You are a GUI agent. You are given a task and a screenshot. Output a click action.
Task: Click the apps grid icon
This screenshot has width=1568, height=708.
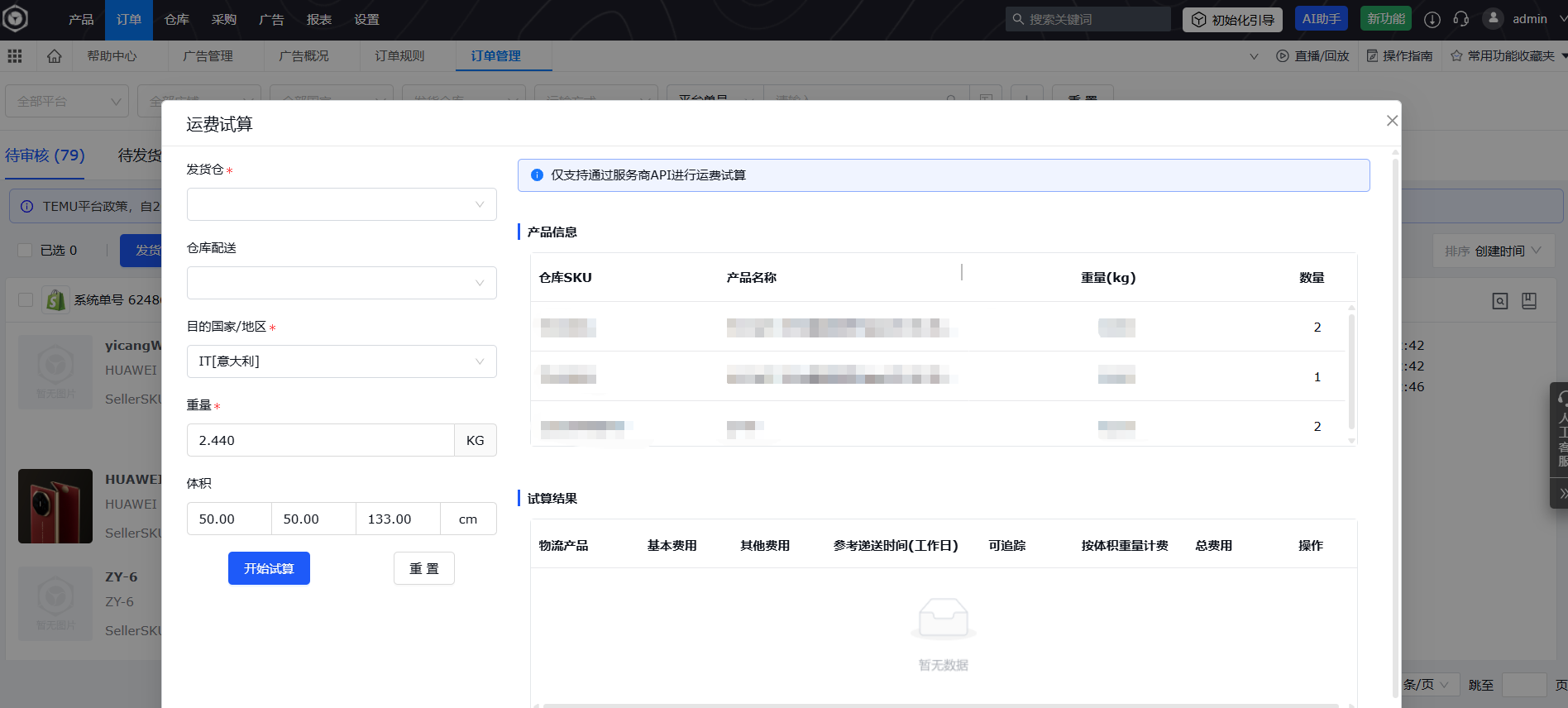pyautogui.click(x=15, y=56)
